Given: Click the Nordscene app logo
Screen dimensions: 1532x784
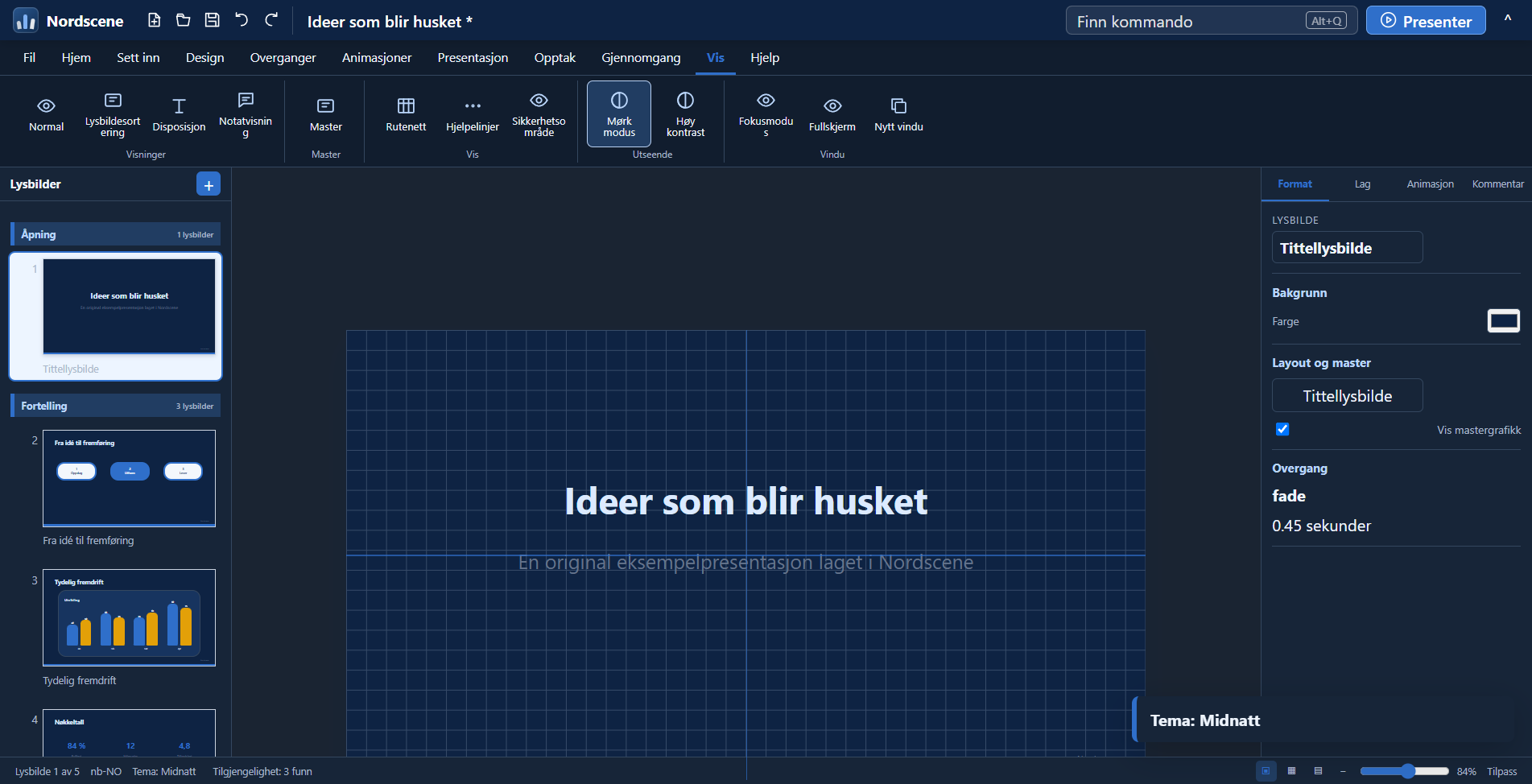Looking at the screenshot, I should point(26,21).
